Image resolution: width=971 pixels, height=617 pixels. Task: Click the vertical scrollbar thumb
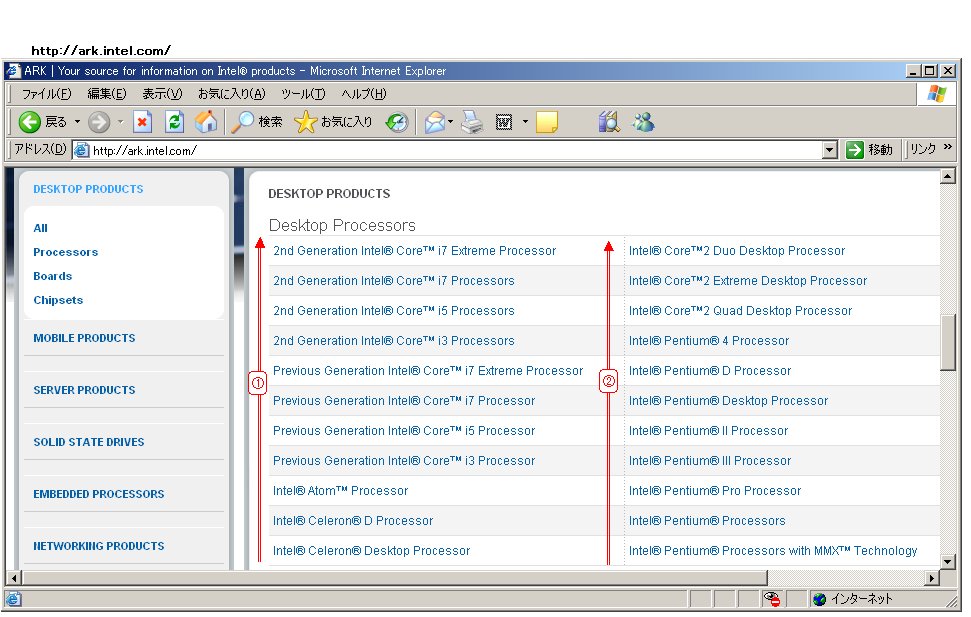point(948,340)
